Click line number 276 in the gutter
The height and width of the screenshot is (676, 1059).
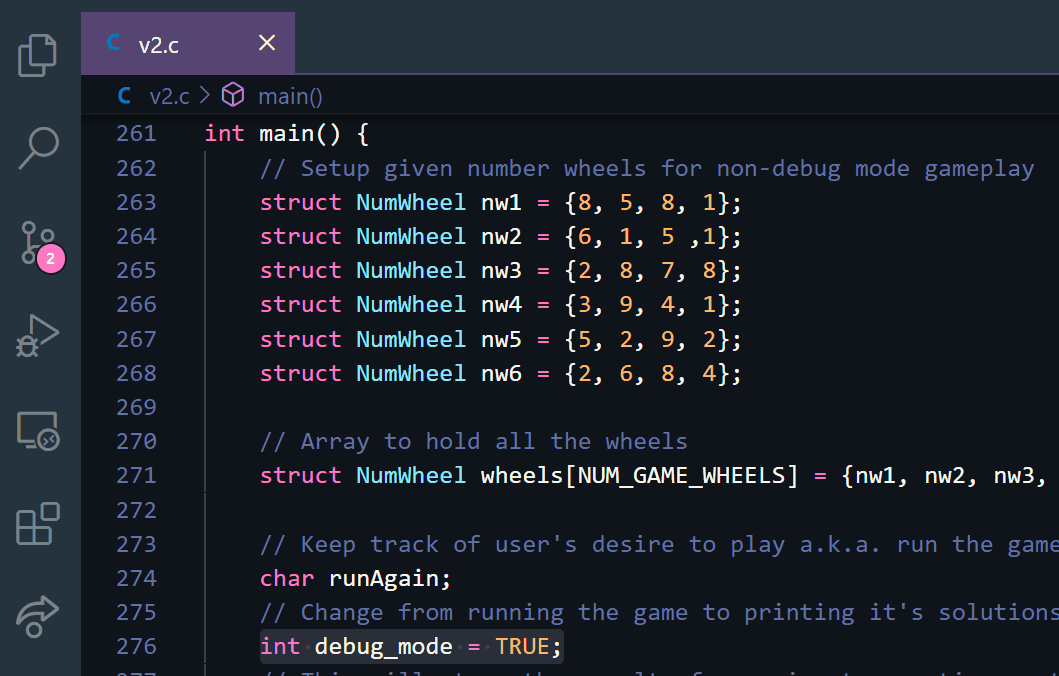pos(136,647)
